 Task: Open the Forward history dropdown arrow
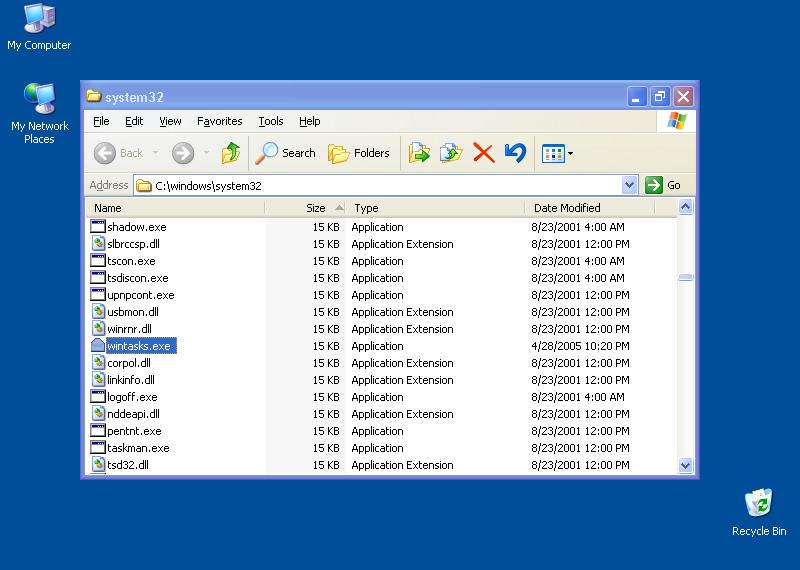click(x=207, y=153)
